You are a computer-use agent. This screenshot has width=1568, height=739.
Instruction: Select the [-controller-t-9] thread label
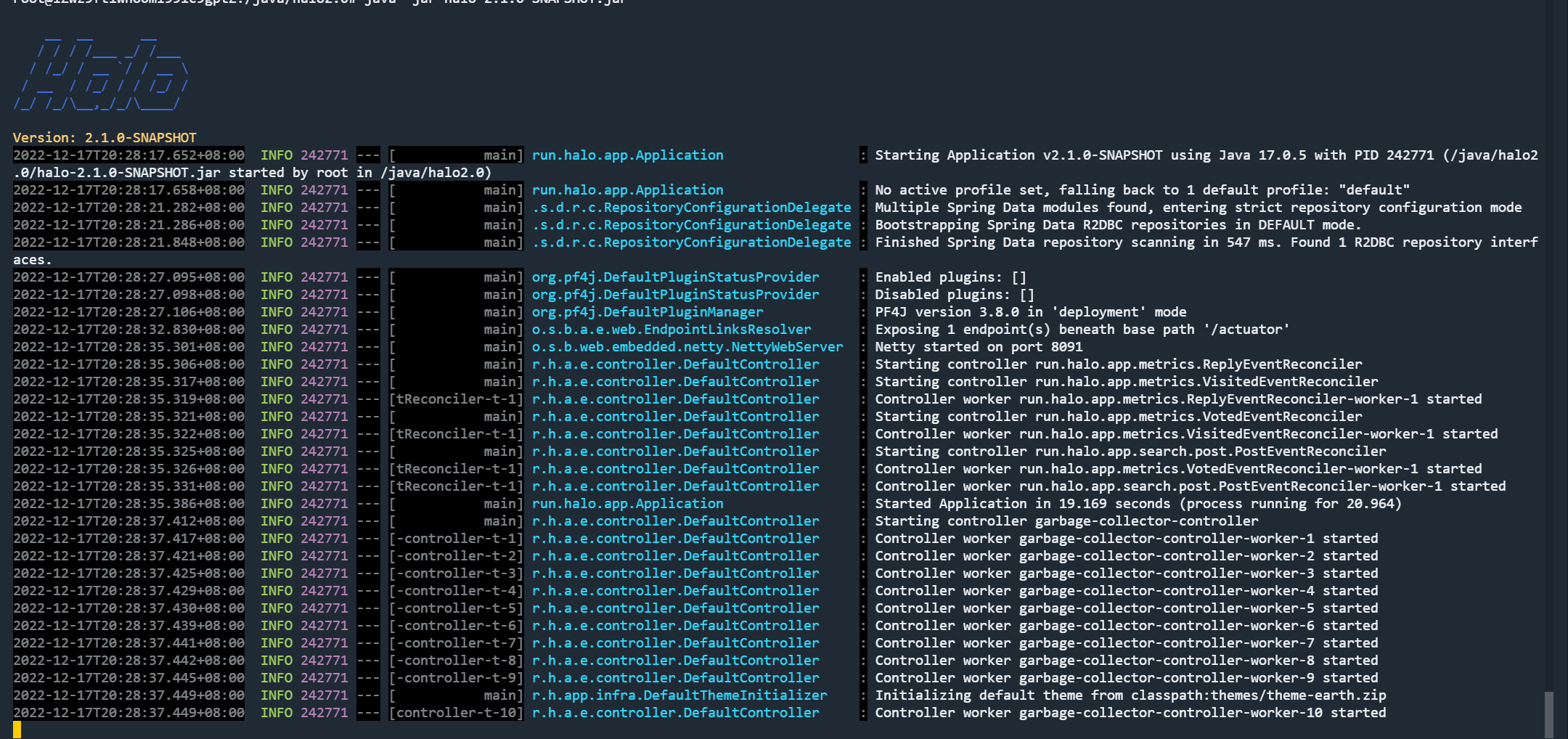[457, 677]
